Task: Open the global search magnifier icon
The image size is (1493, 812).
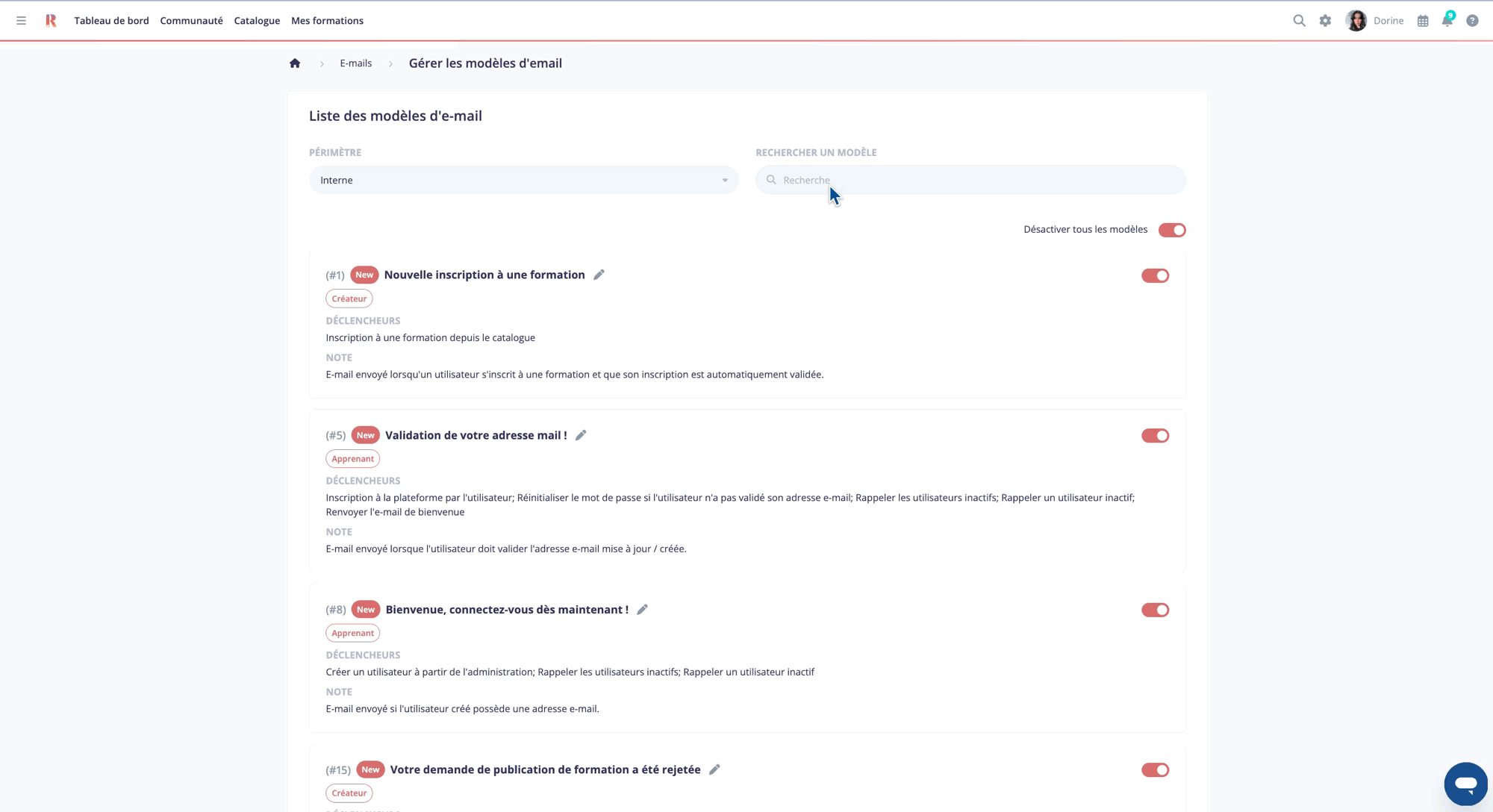Action: pos(1299,21)
